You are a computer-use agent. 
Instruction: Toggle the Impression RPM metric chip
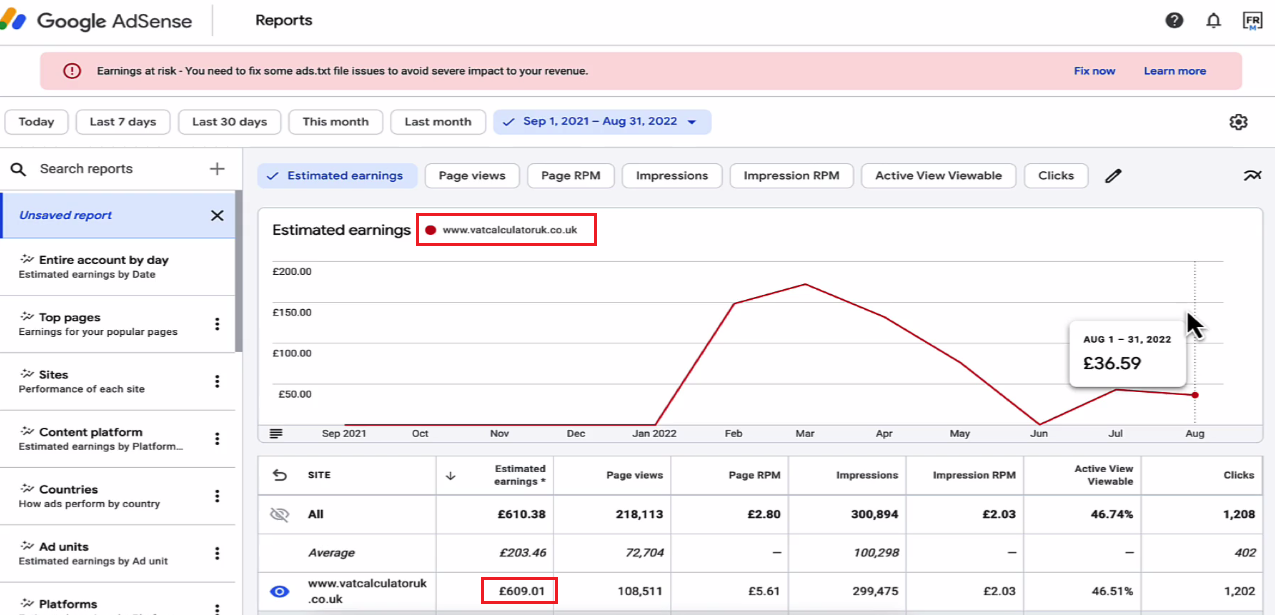tap(792, 176)
